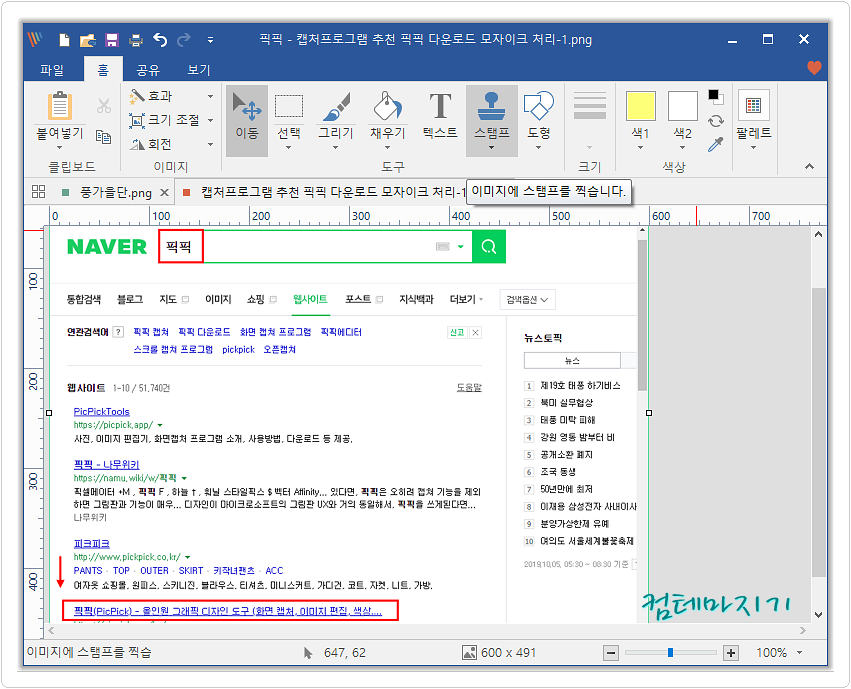Click the orange heart icon
Screen dimensions: 851x689
point(814,68)
